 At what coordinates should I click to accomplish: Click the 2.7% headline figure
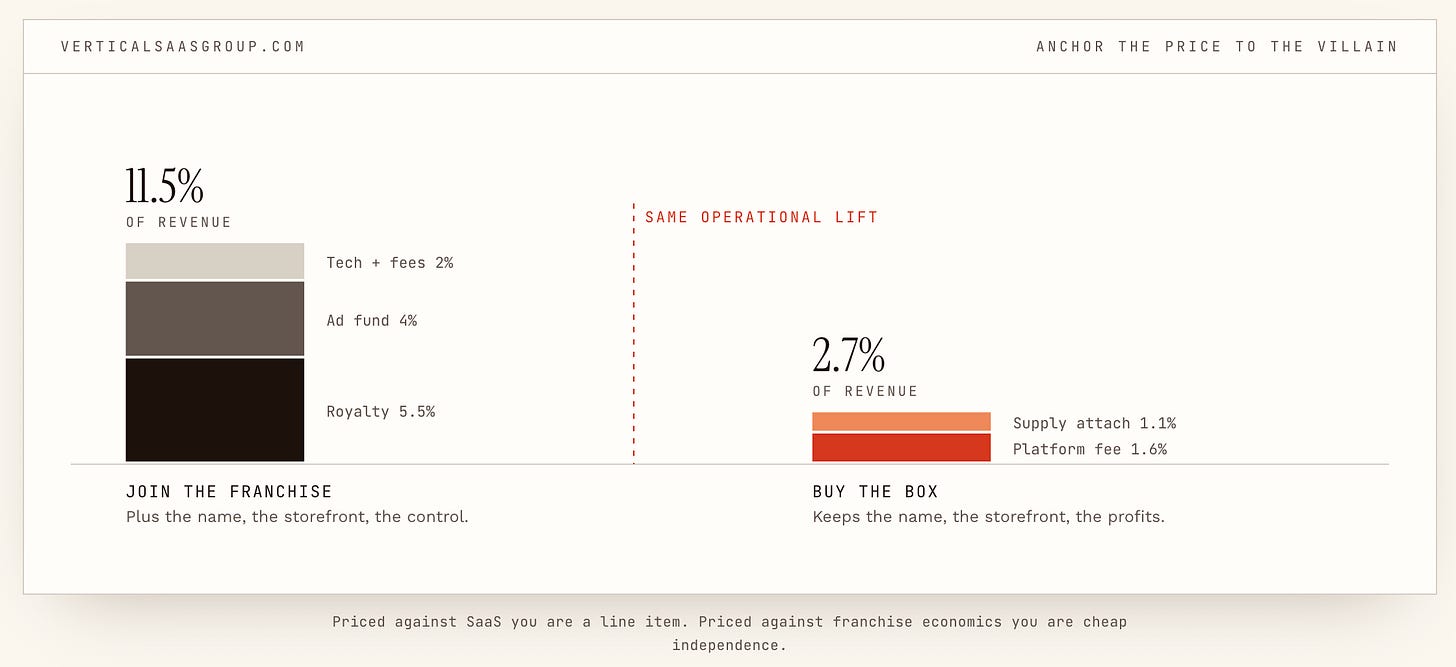click(848, 355)
